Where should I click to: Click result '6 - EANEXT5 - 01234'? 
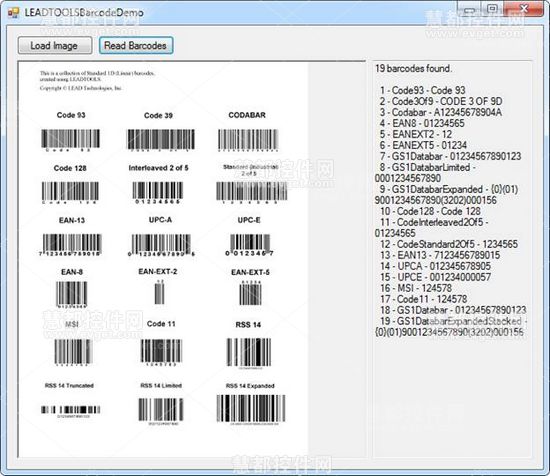click(x=423, y=145)
